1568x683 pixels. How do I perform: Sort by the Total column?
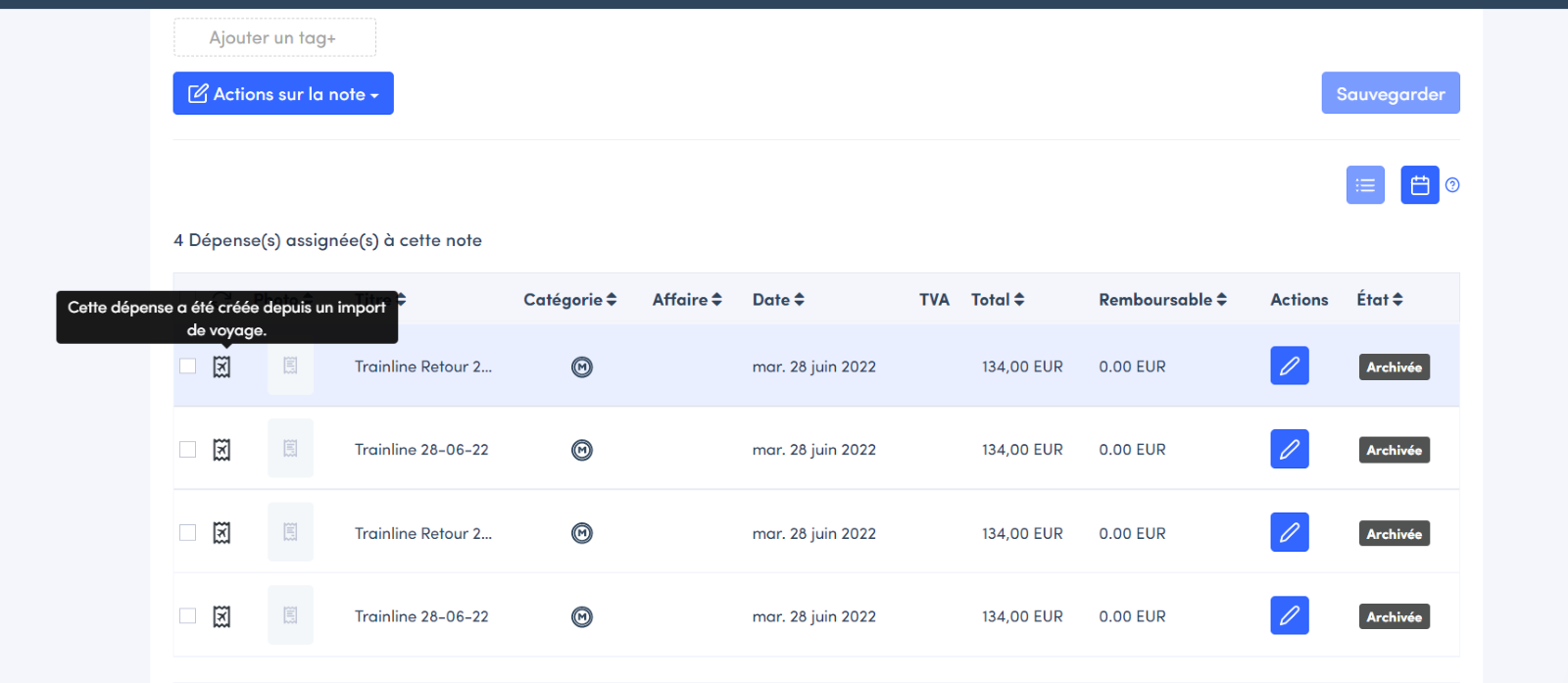click(x=998, y=299)
